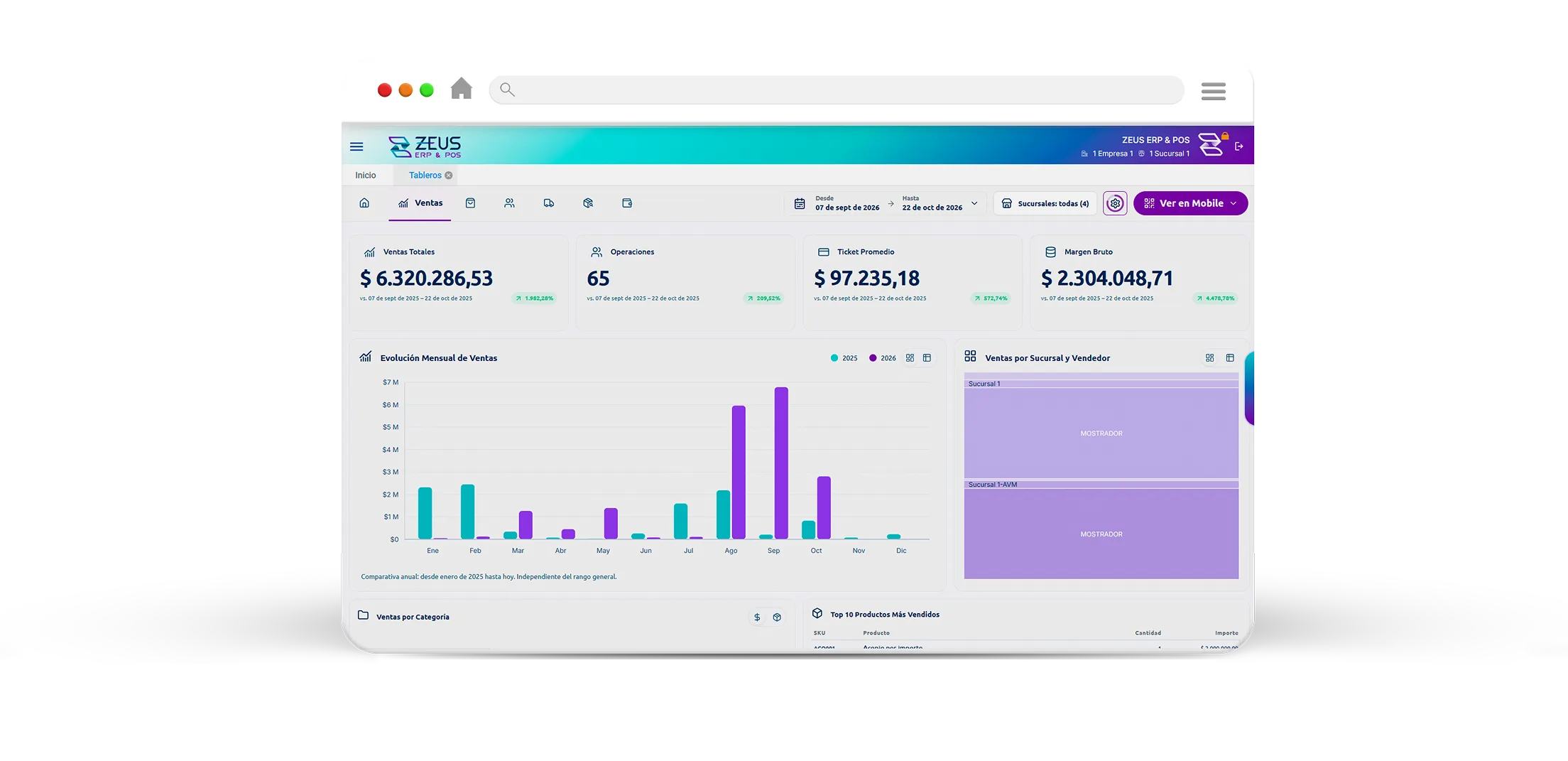Click the teal Feb 2025 bar

[x=467, y=512]
